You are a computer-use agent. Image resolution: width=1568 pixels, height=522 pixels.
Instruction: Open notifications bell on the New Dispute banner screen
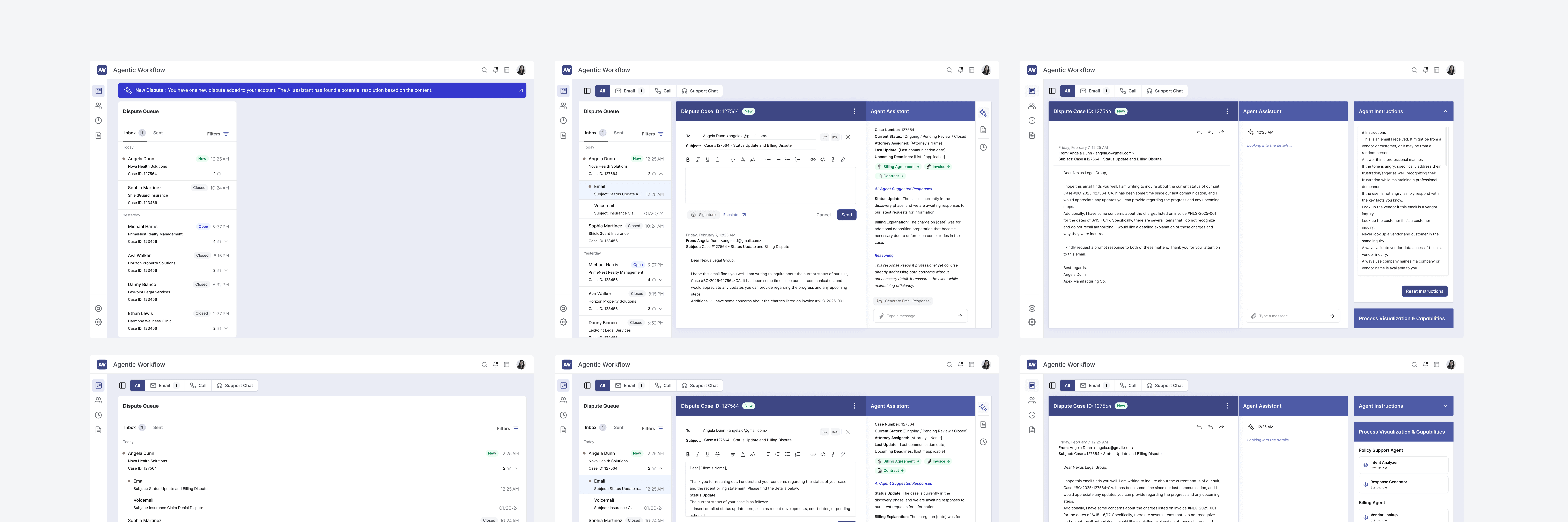tap(495, 70)
